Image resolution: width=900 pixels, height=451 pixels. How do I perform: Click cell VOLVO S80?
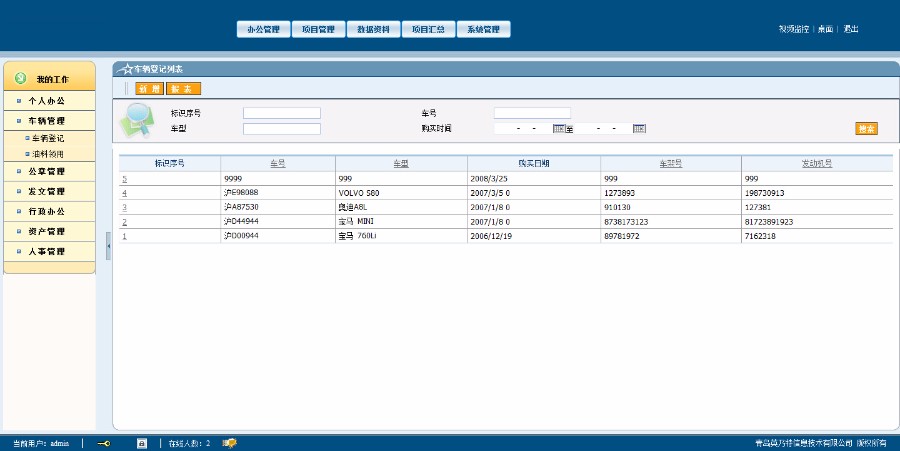pyautogui.click(x=359, y=193)
